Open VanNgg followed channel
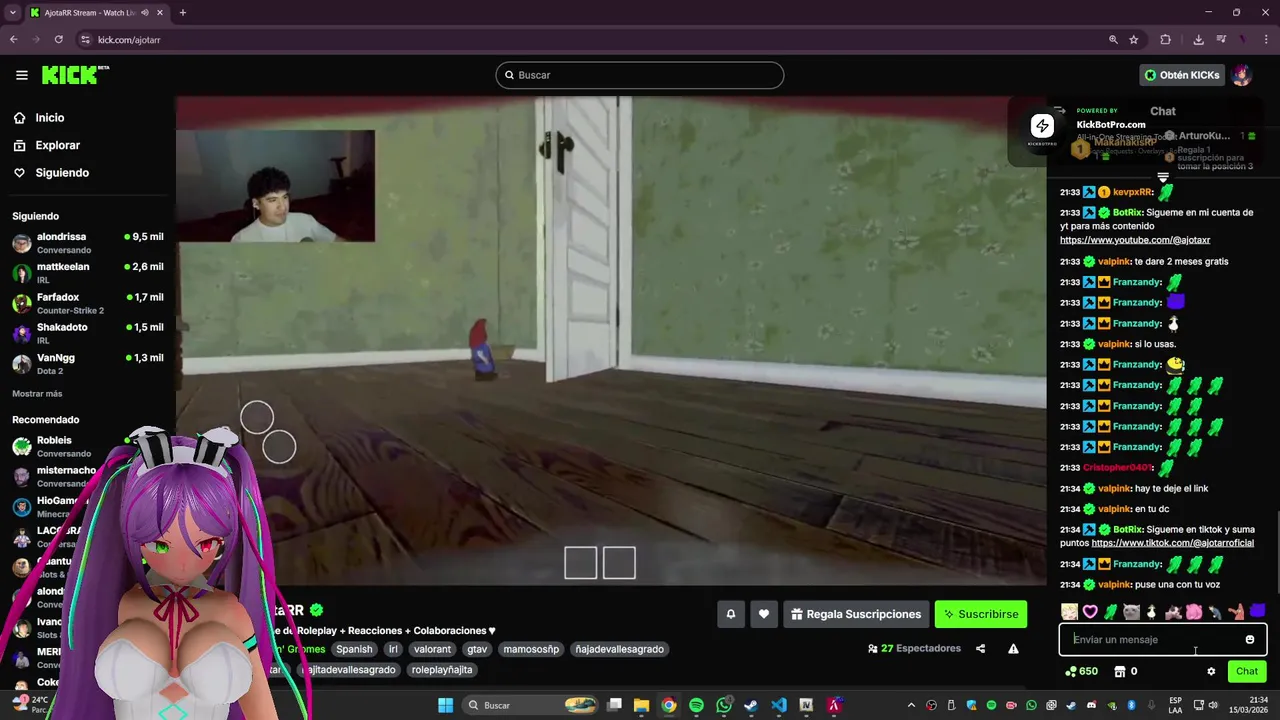The image size is (1280, 720). pyautogui.click(x=88, y=363)
